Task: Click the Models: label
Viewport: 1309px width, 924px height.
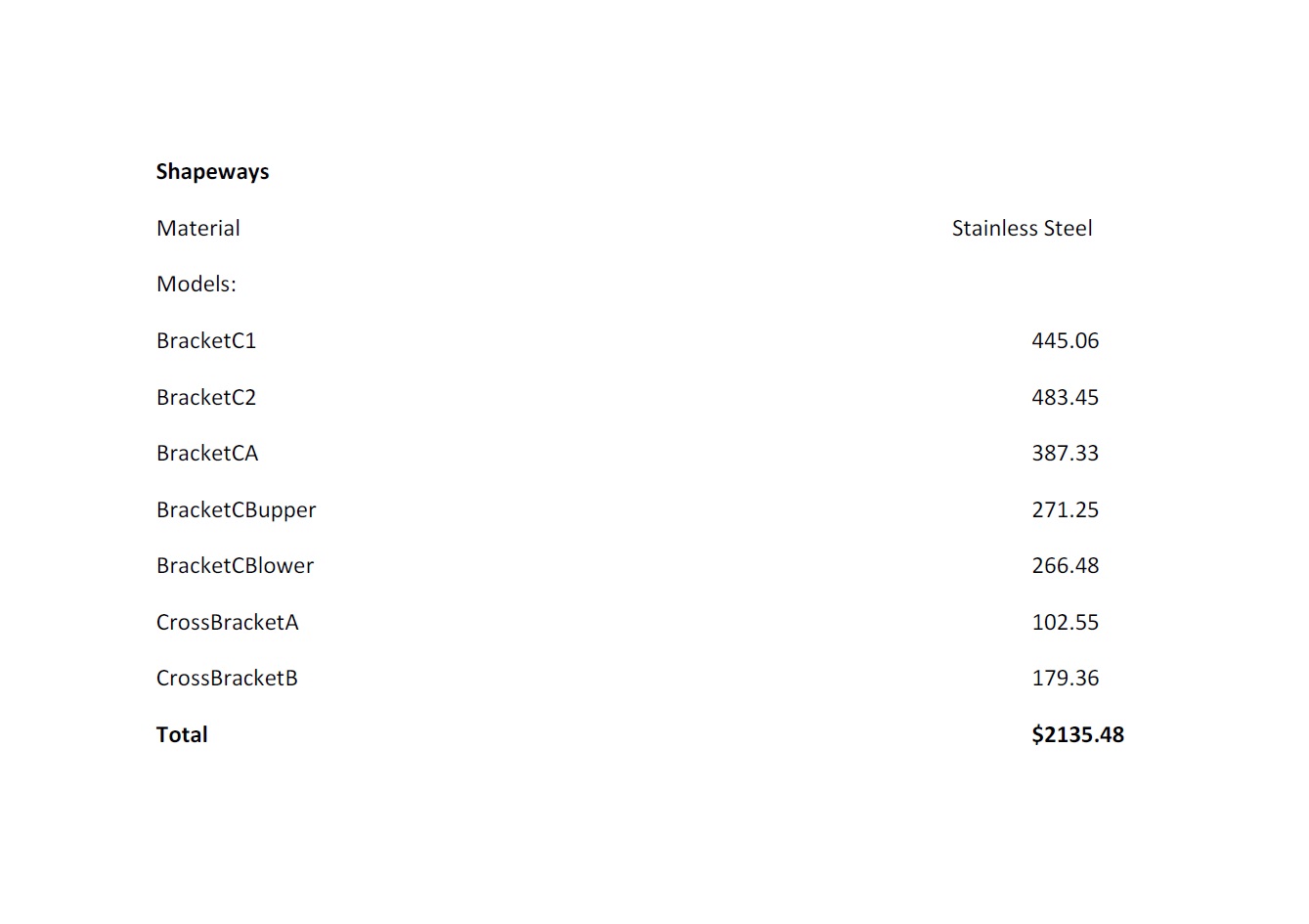Action: click(x=196, y=285)
